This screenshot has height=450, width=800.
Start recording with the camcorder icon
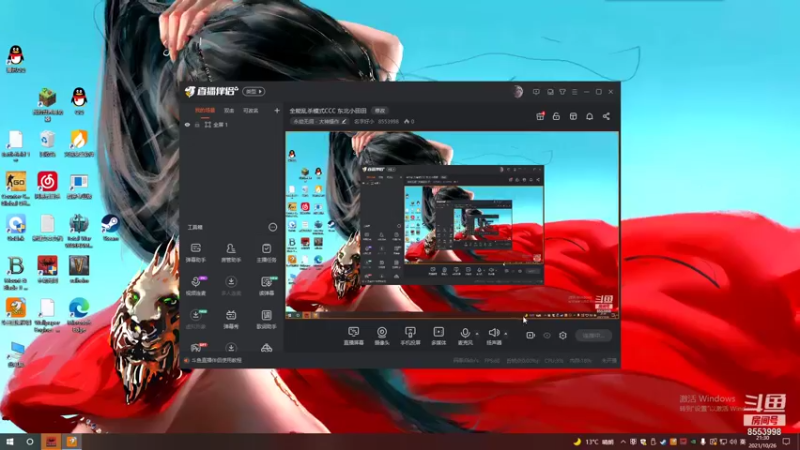tap(530, 335)
